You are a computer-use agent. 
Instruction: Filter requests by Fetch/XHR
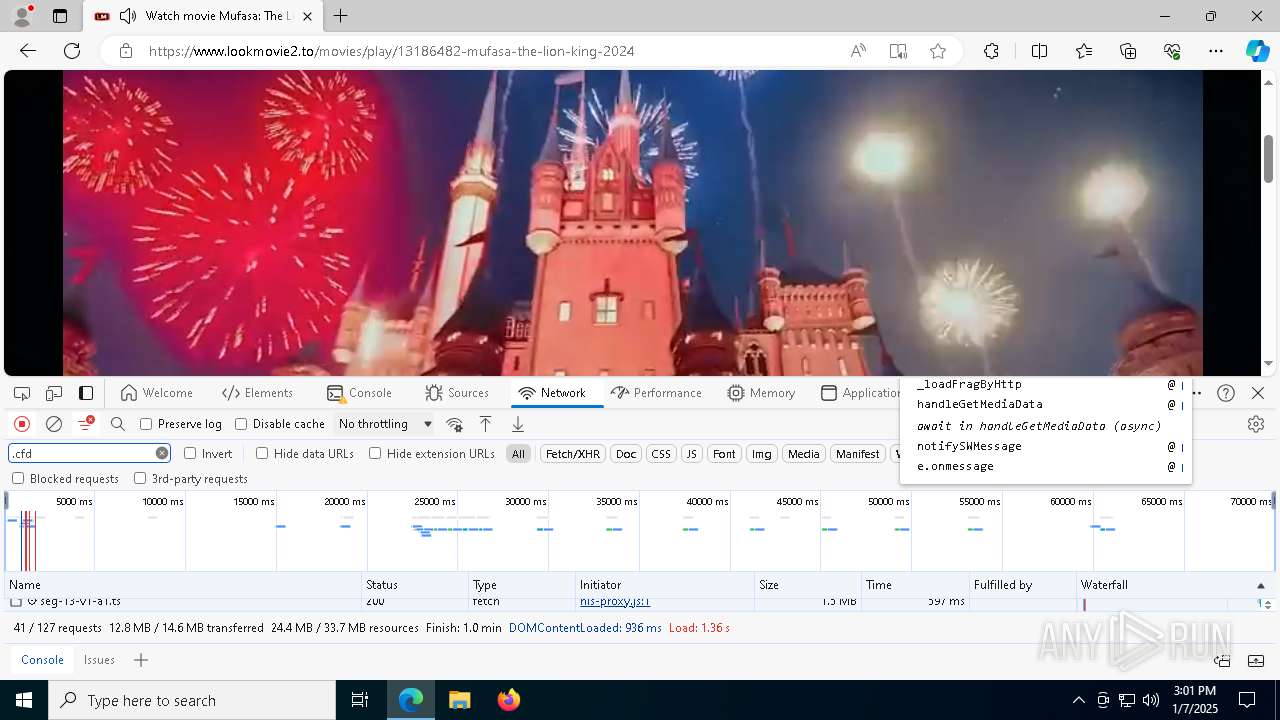point(573,454)
